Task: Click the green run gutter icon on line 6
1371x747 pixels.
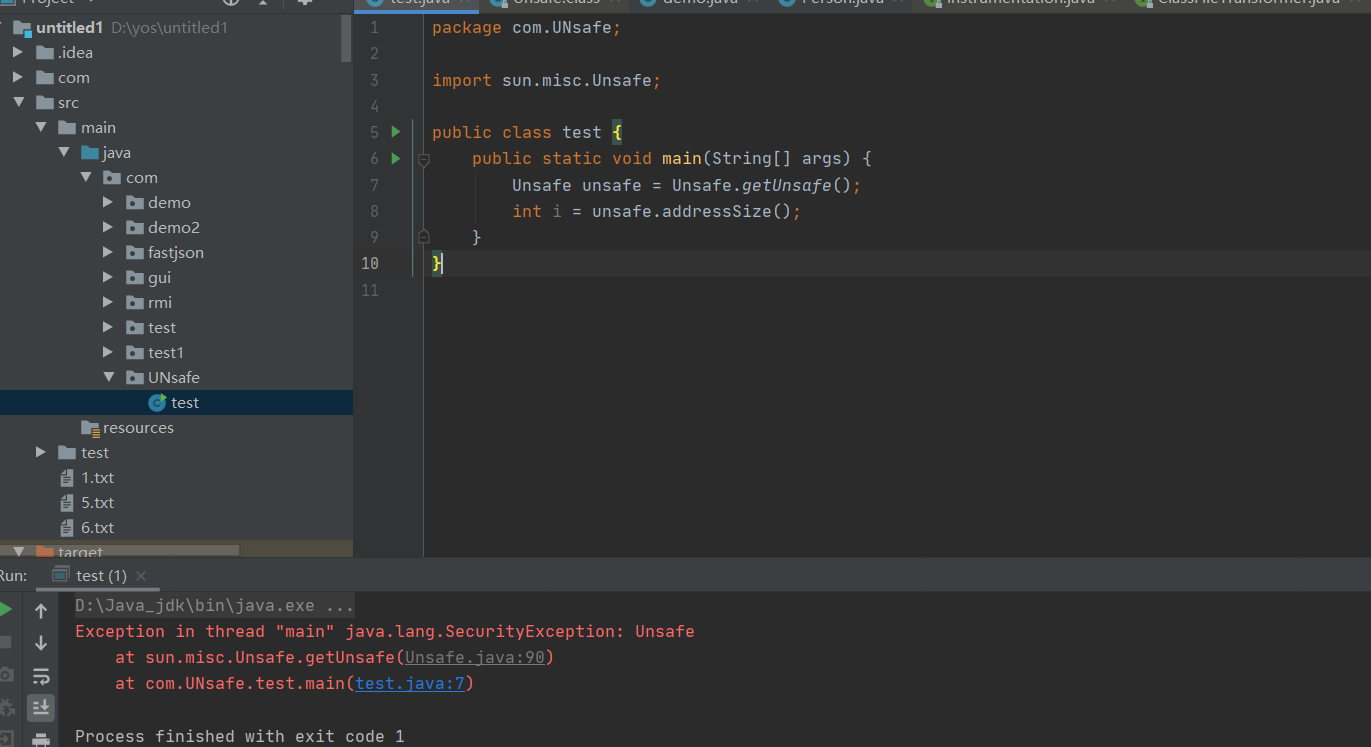Action: pyautogui.click(x=396, y=158)
